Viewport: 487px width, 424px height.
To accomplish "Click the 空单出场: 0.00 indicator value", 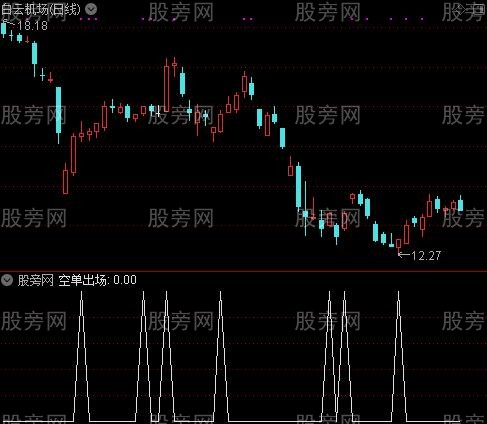I will [98, 280].
